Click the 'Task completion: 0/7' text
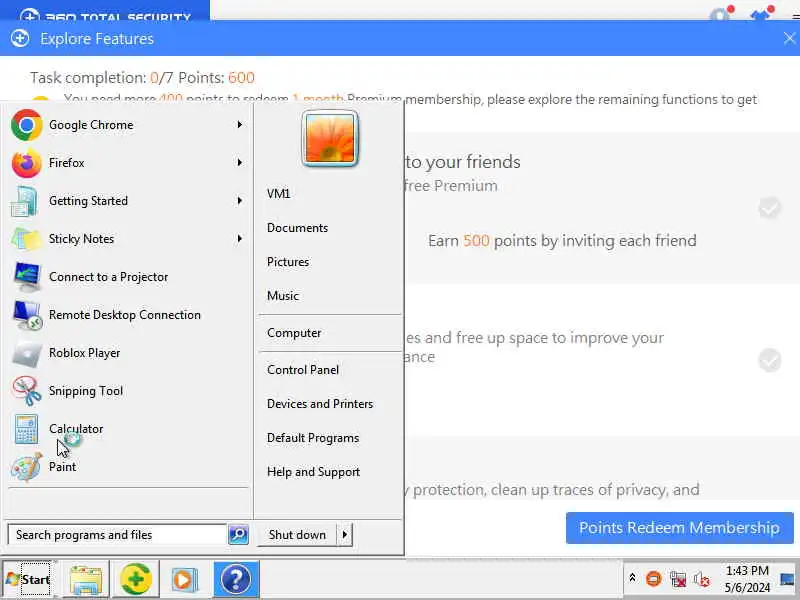 102,78
